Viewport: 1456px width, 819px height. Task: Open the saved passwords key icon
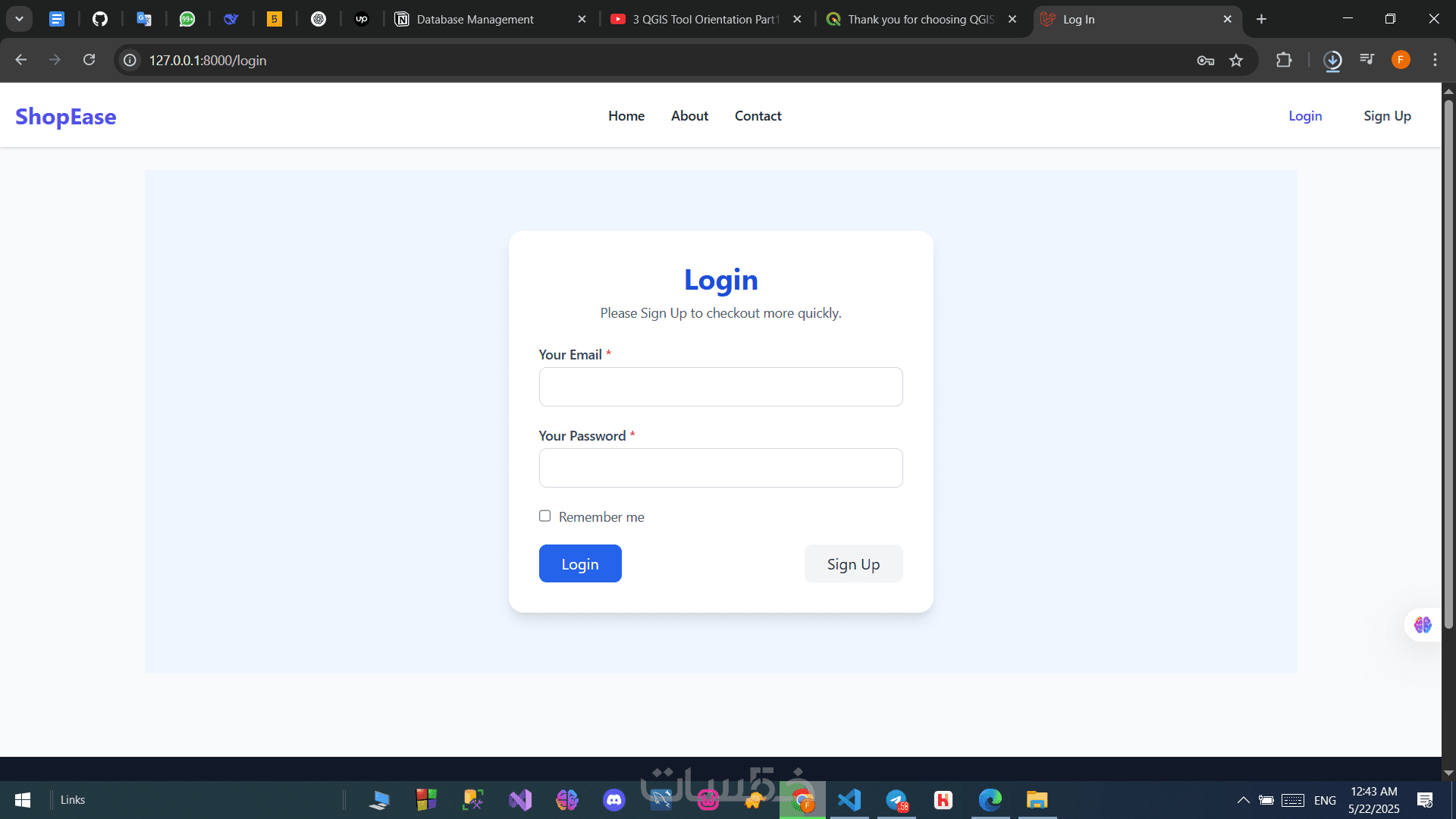point(1206,60)
